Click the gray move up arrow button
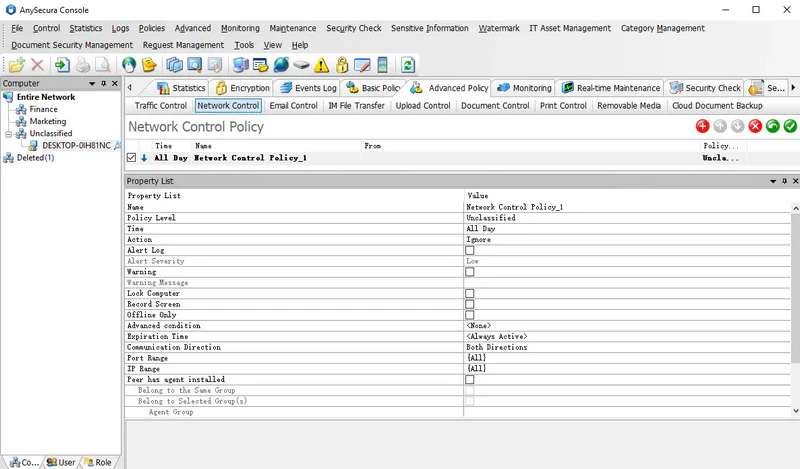800x469 pixels. pos(720,126)
